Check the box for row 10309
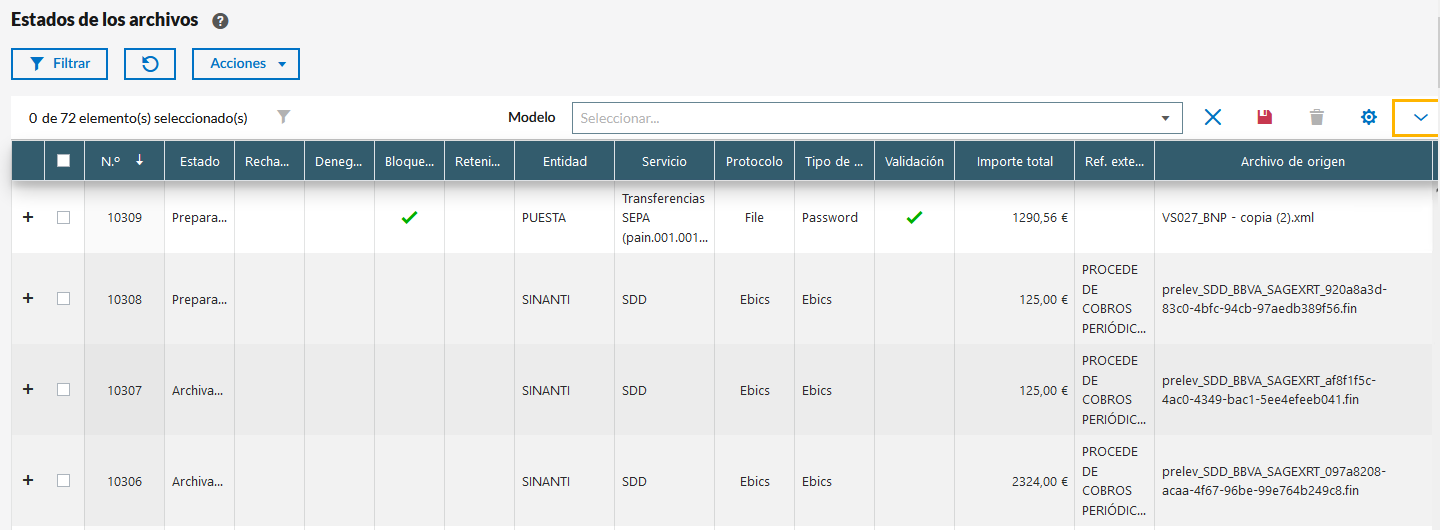Screen dimensions: 1440x530 pyautogui.click(x=64, y=217)
